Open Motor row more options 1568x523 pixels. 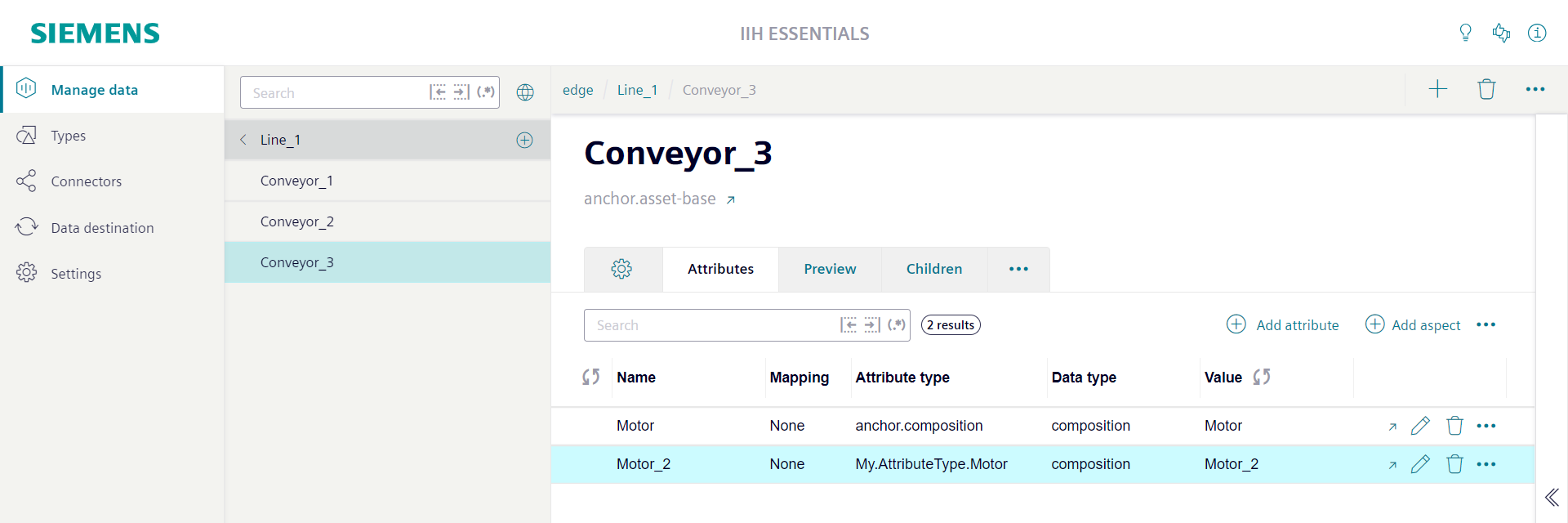point(1486,426)
